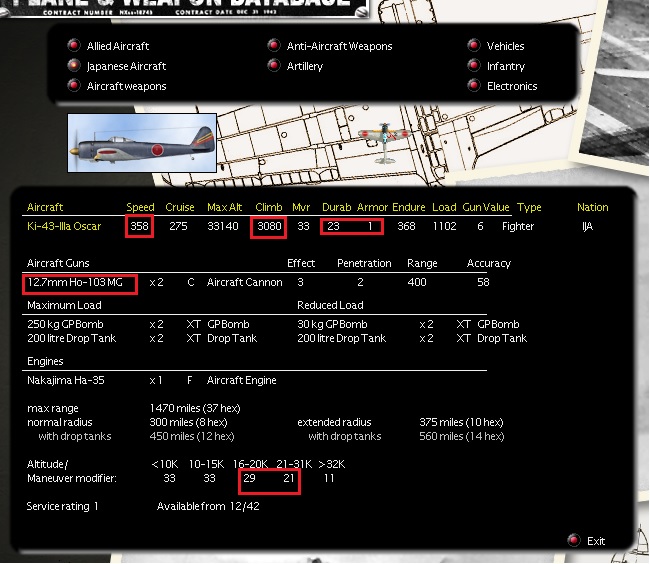Screen dimensions: 650x564
Task: Select the Vehicles radio button
Action: 474,45
